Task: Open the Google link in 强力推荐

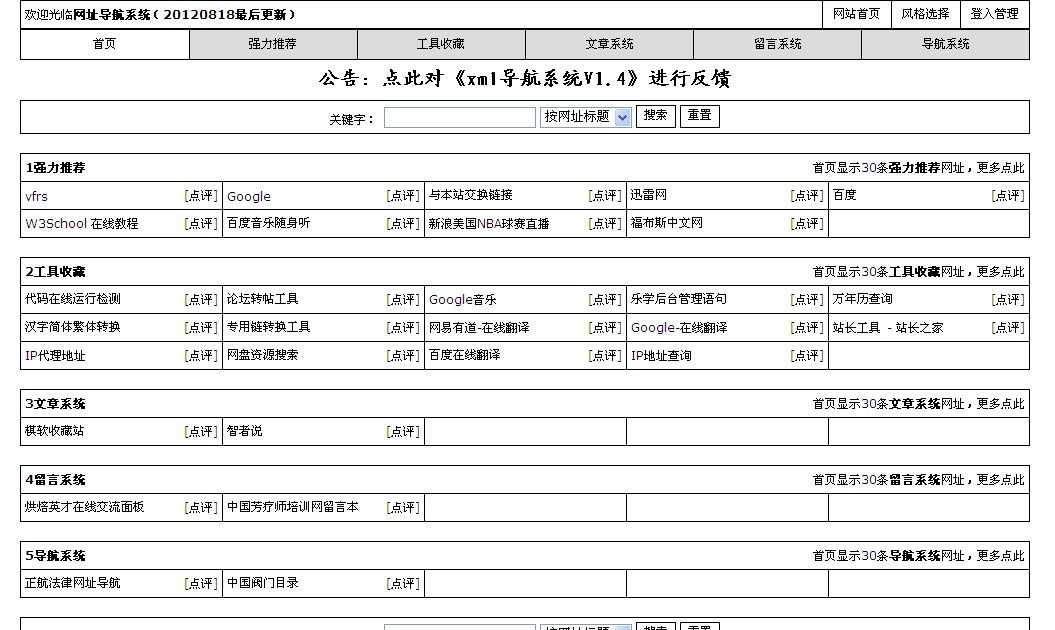Action: tap(249, 197)
